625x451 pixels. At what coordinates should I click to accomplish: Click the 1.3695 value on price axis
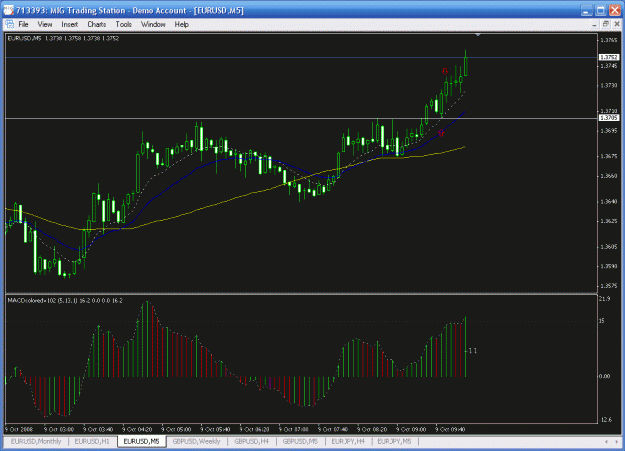609,131
